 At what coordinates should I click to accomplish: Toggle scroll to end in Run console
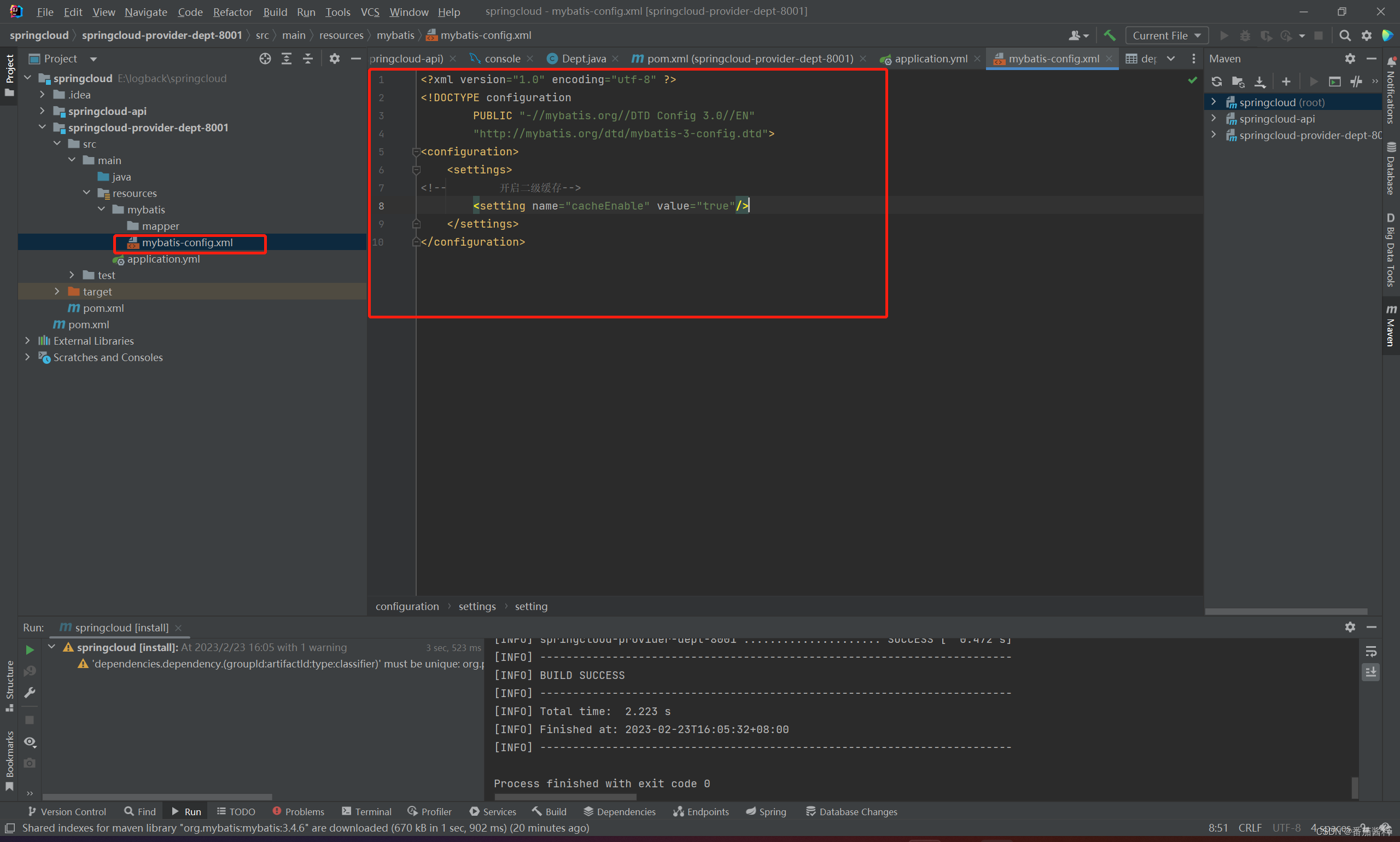1370,672
